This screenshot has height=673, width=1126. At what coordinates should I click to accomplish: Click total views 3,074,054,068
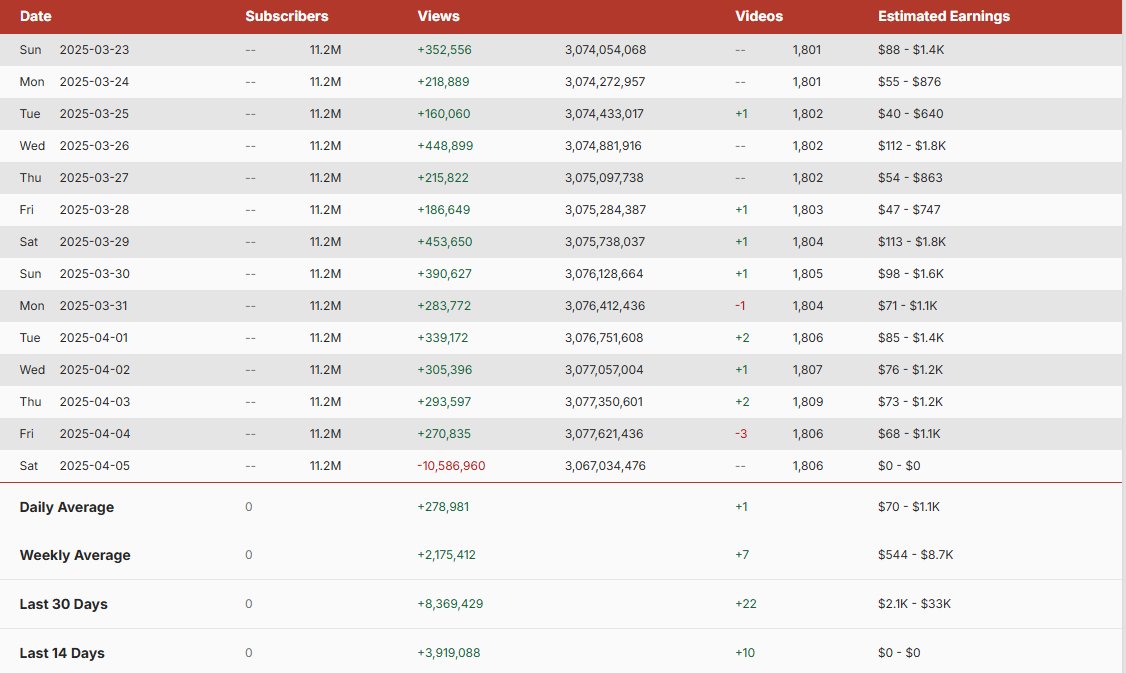point(605,50)
